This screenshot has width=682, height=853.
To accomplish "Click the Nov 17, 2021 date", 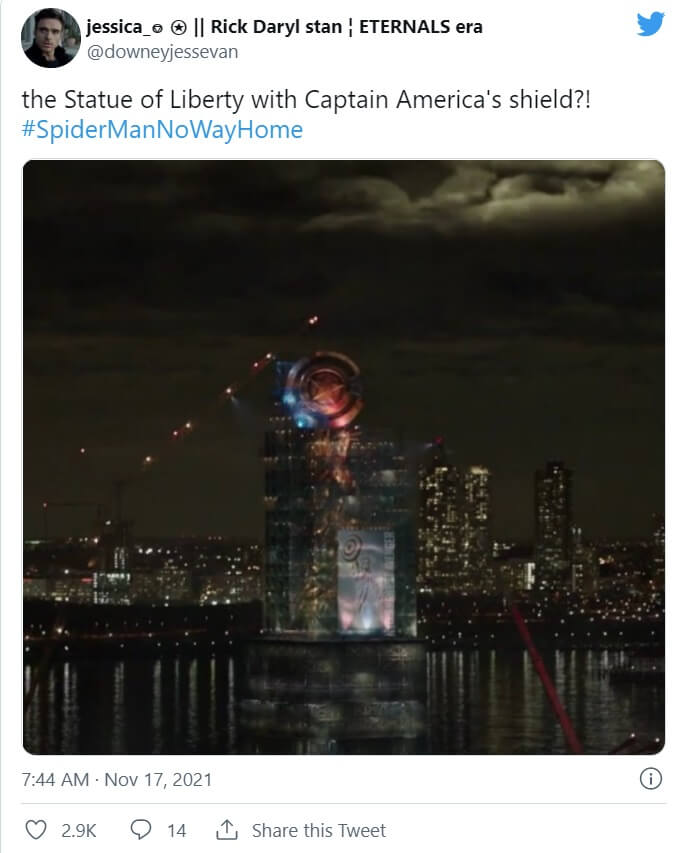I will [158, 780].
